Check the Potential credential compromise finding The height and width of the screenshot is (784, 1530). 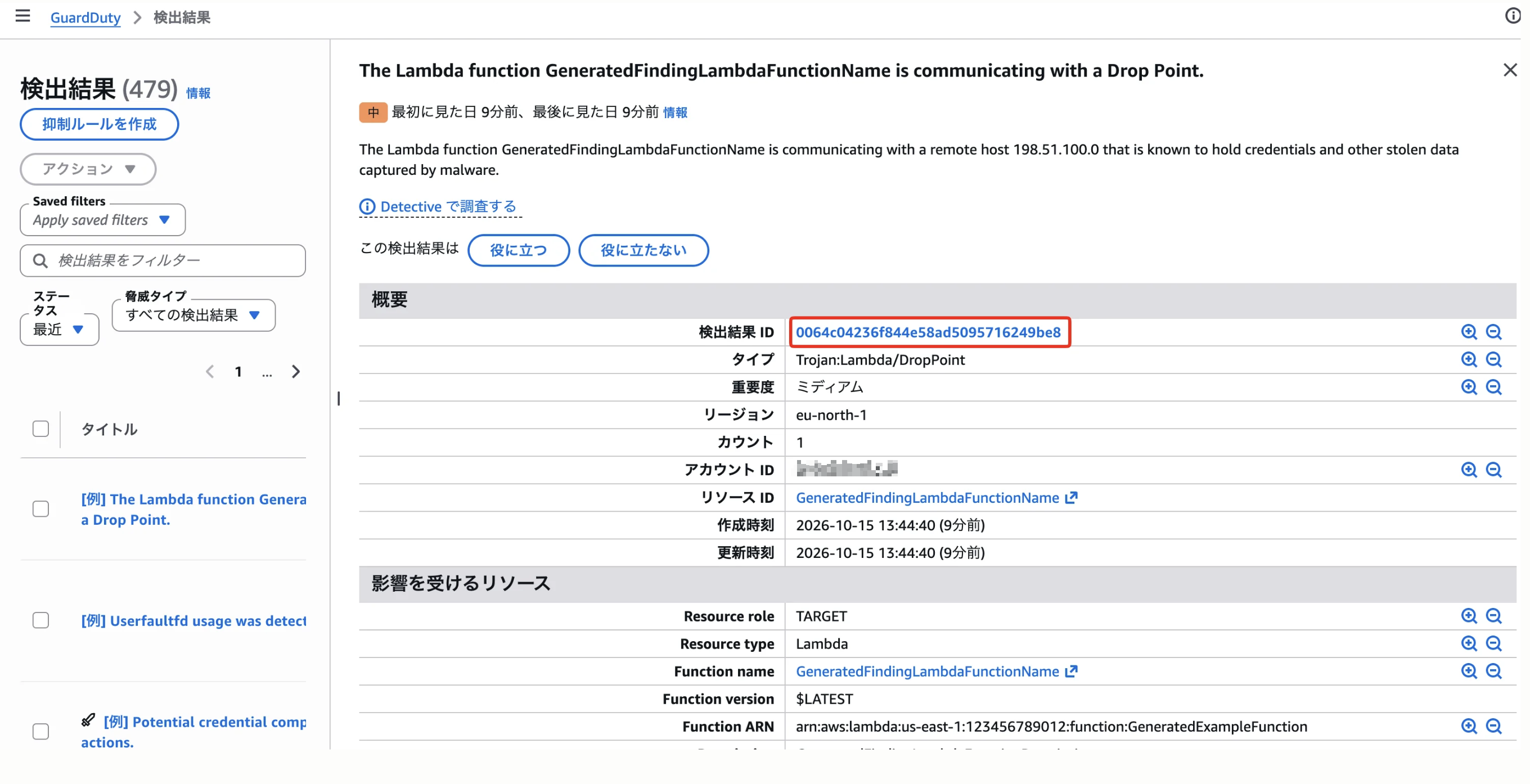click(x=40, y=732)
